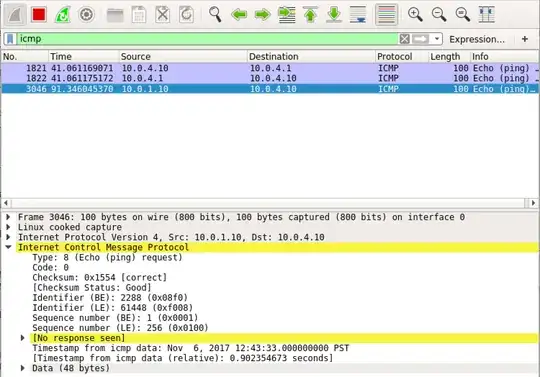Expand the No response seen item

pos(23,338)
